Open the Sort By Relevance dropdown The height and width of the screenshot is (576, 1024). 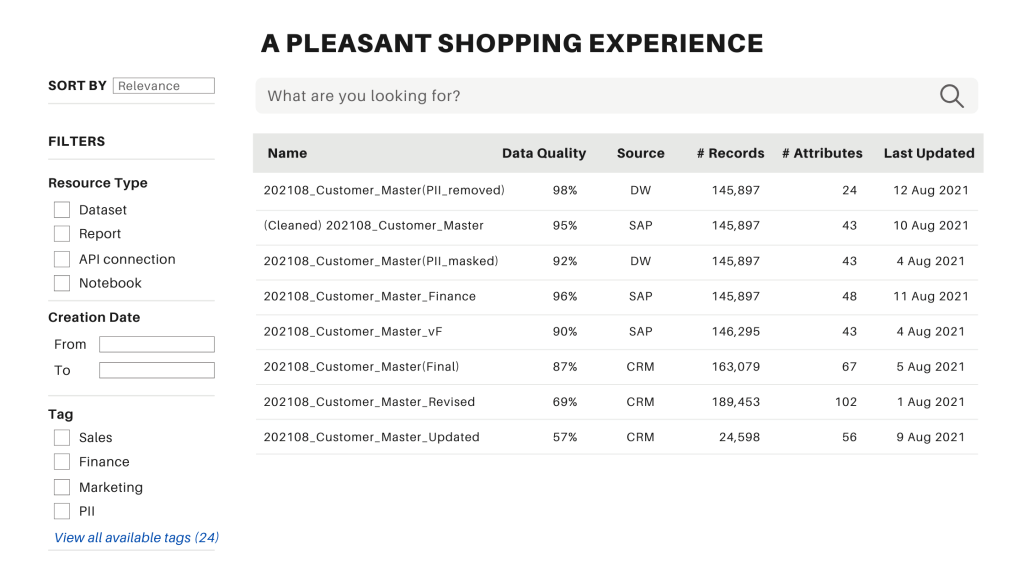pos(164,86)
